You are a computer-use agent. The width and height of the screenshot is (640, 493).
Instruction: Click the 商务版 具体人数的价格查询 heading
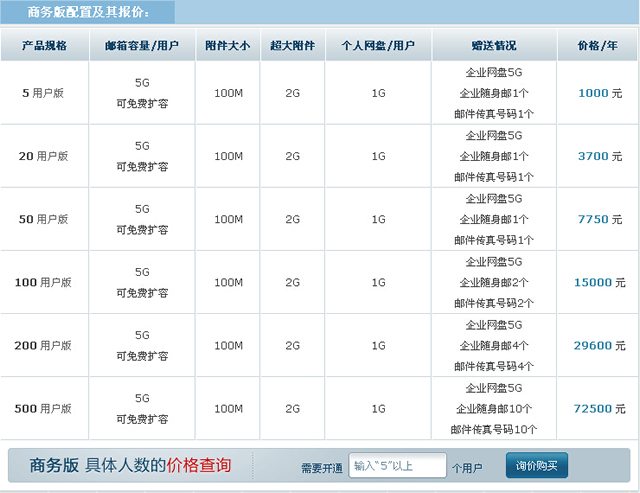coord(130,465)
